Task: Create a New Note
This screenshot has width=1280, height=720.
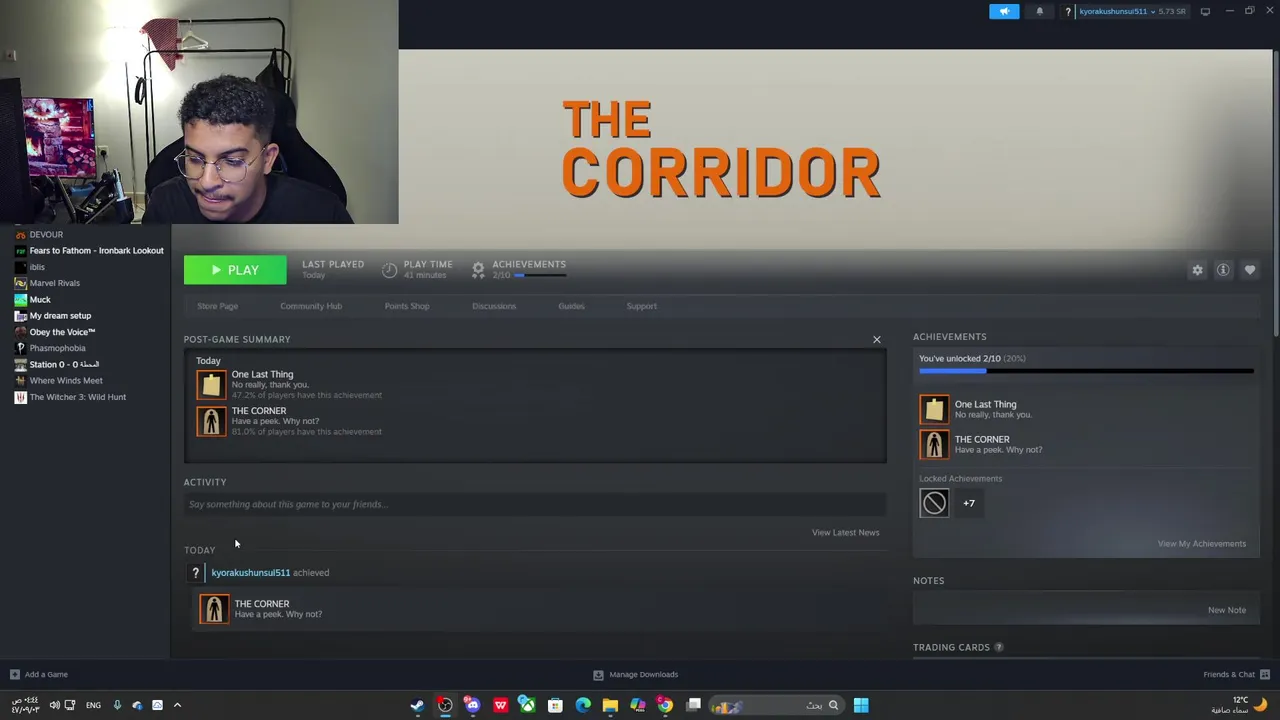Action: tap(1227, 610)
